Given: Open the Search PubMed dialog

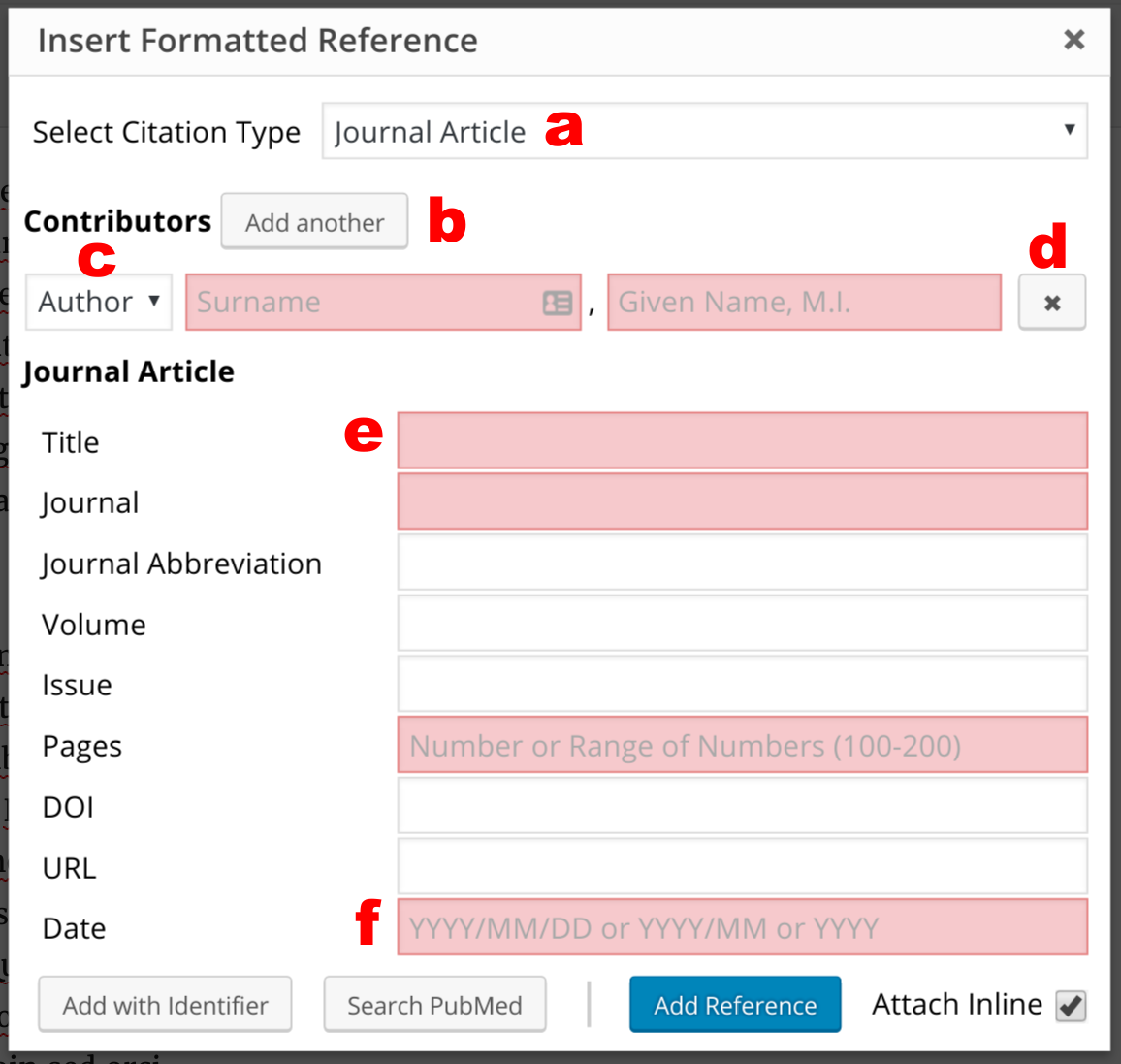Looking at the screenshot, I should pos(434,1005).
